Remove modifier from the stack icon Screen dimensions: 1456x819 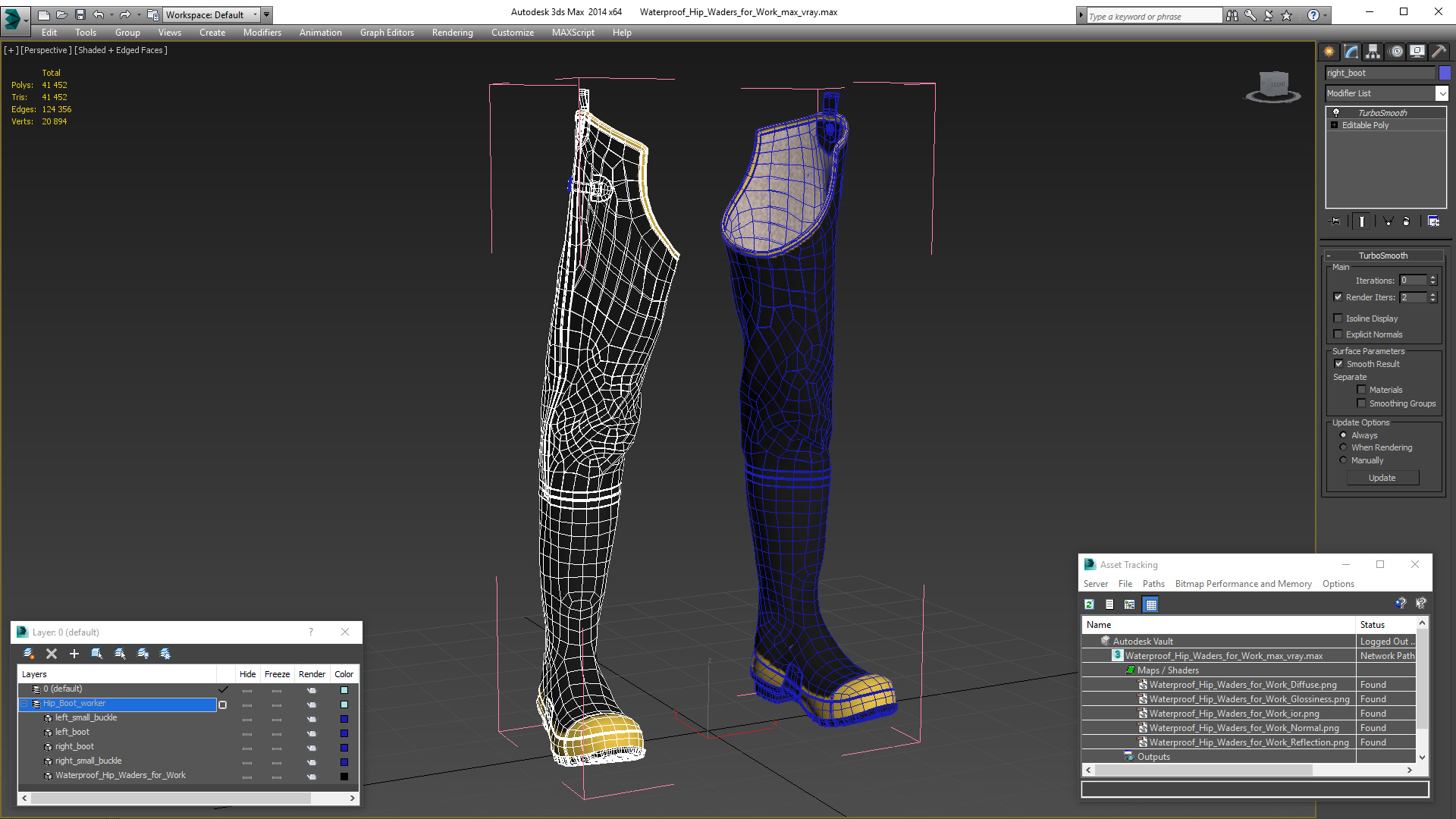[1407, 221]
